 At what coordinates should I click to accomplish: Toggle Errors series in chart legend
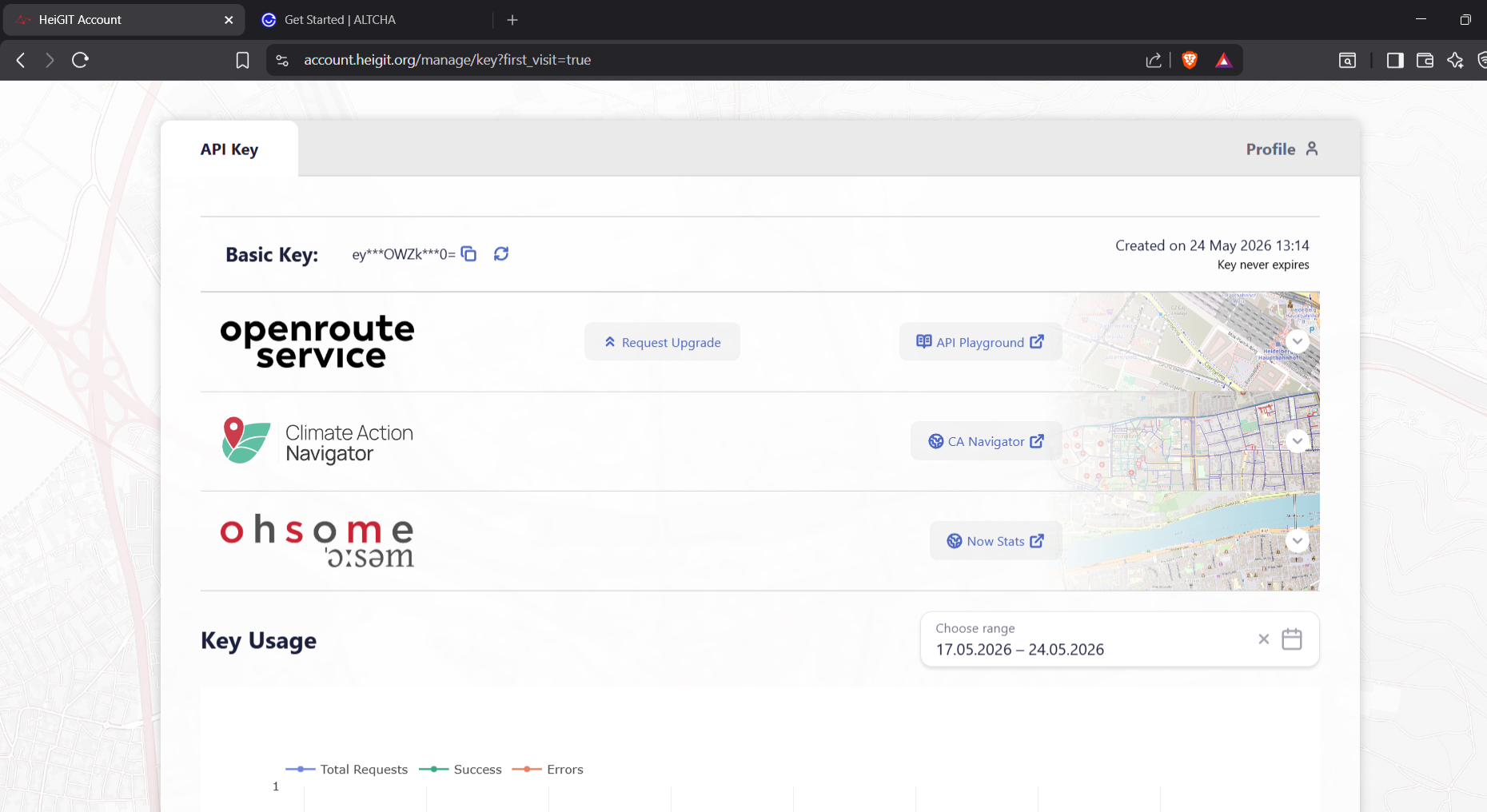(x=548, y=769)
